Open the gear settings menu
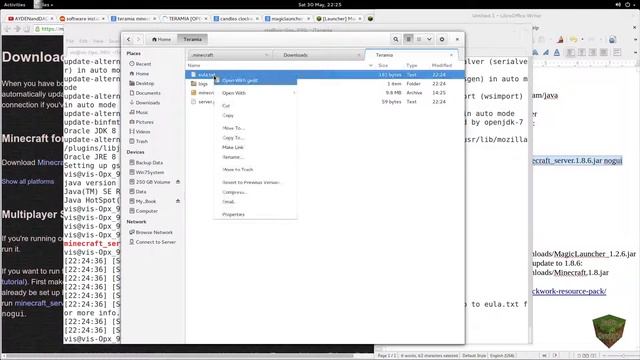Viewport: 640px width, 360px height. point(442,39)
